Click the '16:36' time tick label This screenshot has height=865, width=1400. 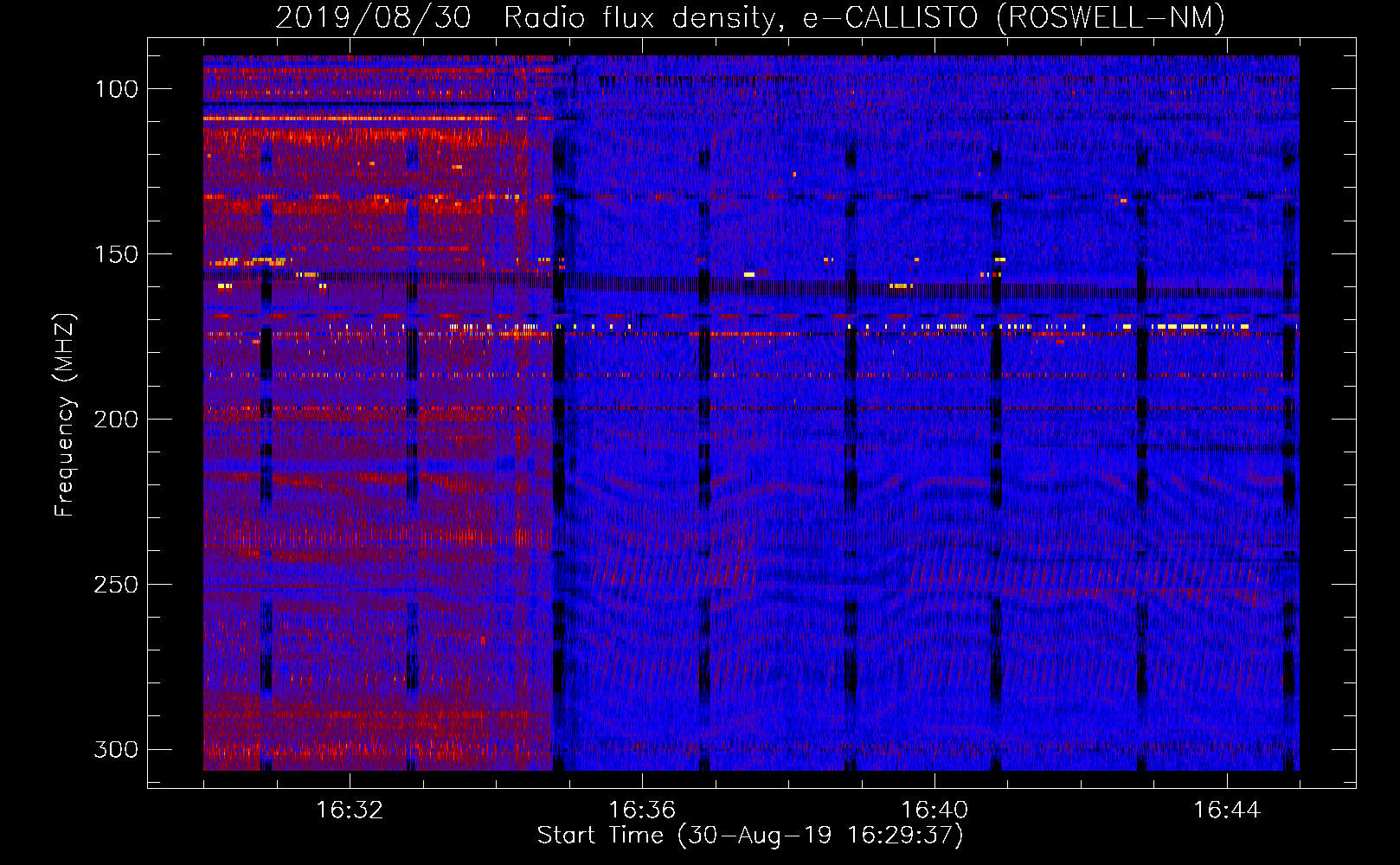[642, 811]
